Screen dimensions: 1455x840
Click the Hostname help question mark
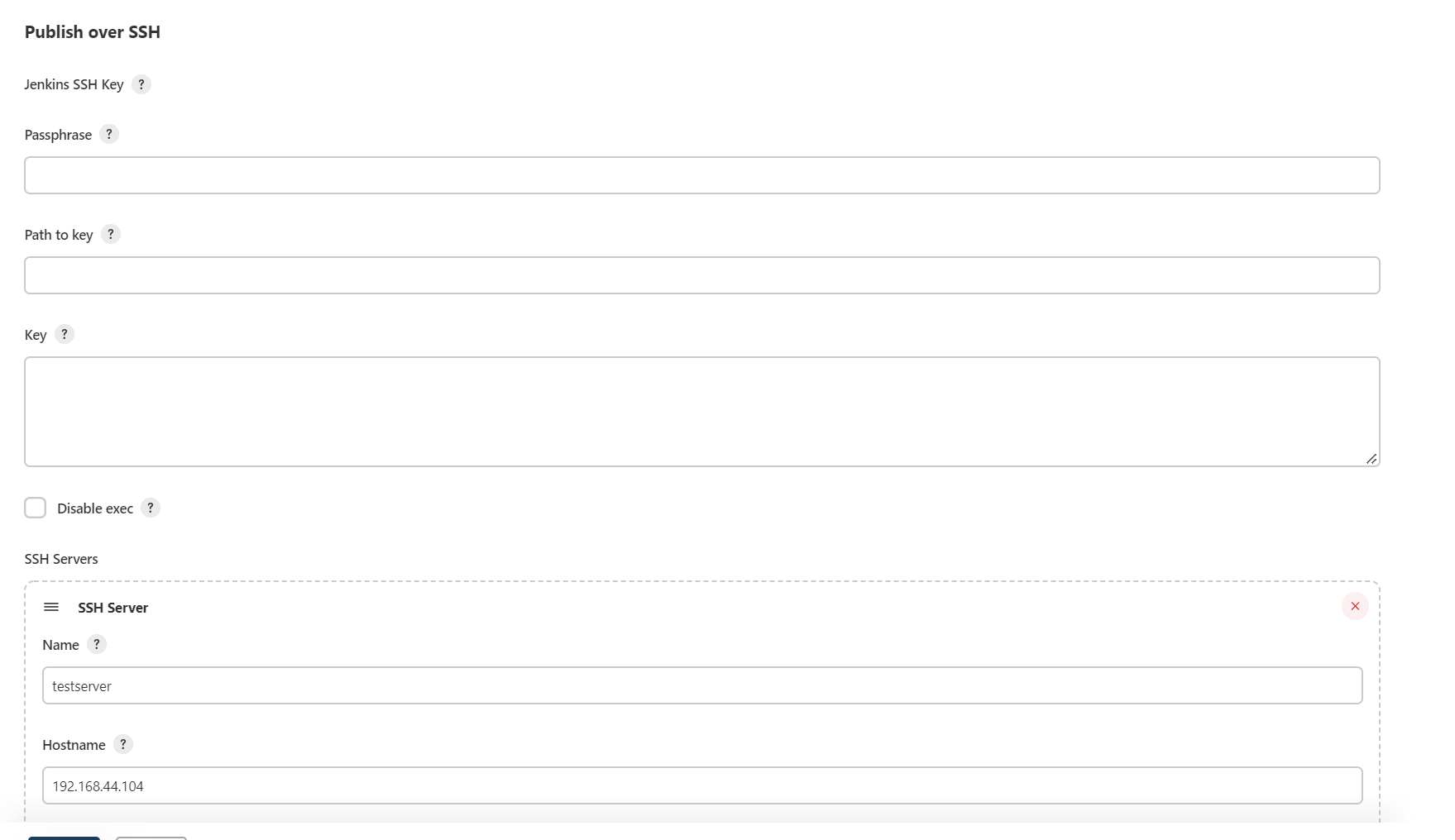coord(123,744)
